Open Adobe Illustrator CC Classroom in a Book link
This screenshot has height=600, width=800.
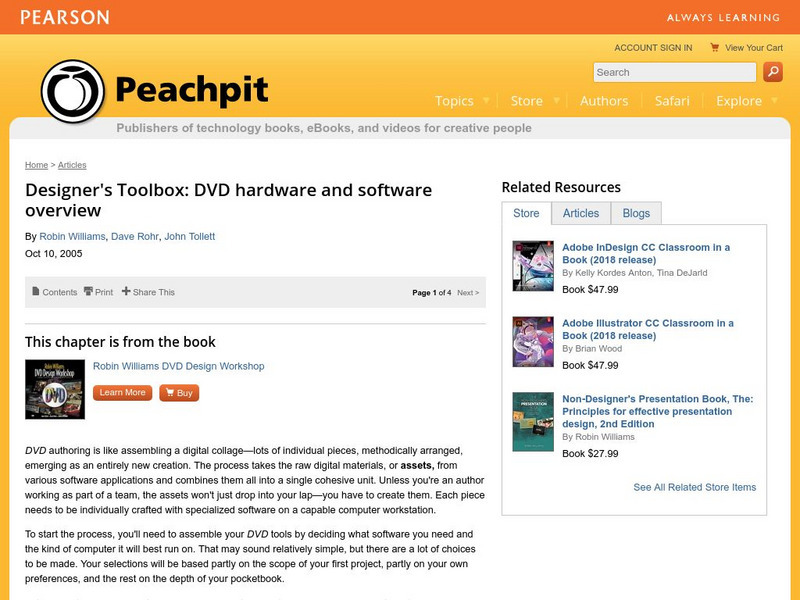[647, 329]
